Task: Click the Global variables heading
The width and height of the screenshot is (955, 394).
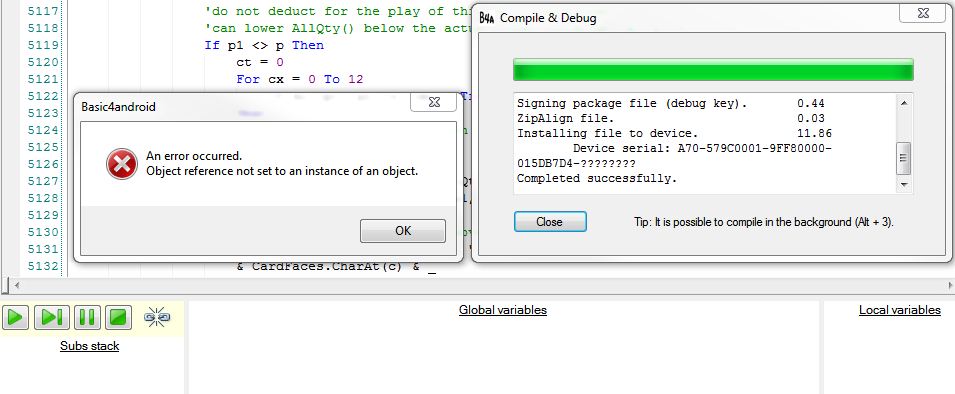Action: click(x=503, y=310)
